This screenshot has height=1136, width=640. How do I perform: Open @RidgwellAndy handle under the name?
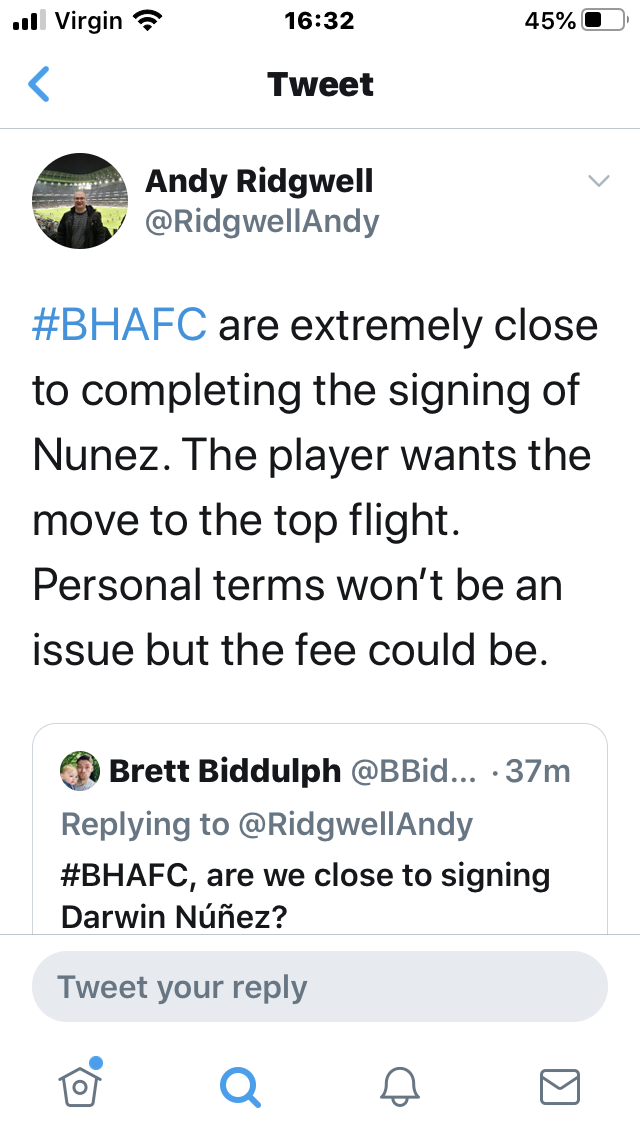pyautogui.click(x=262, y=222)
